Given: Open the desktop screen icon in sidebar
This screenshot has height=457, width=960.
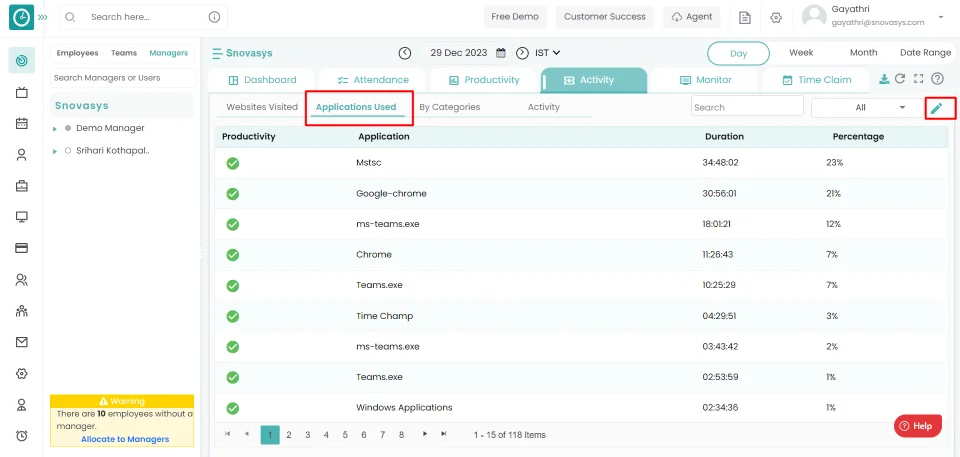Looking at the screenshot, I should [21, 217].
